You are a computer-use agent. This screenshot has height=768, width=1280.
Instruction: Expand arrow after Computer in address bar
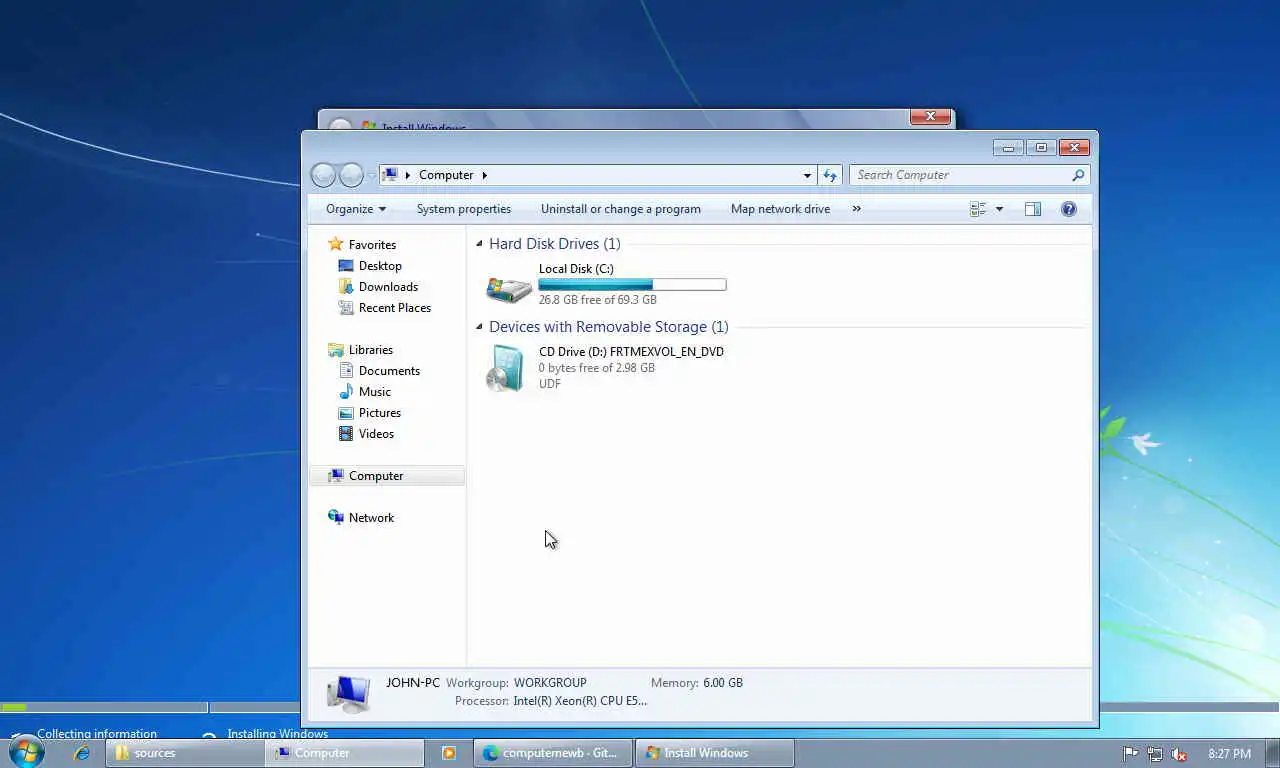[x=484, y=175]
